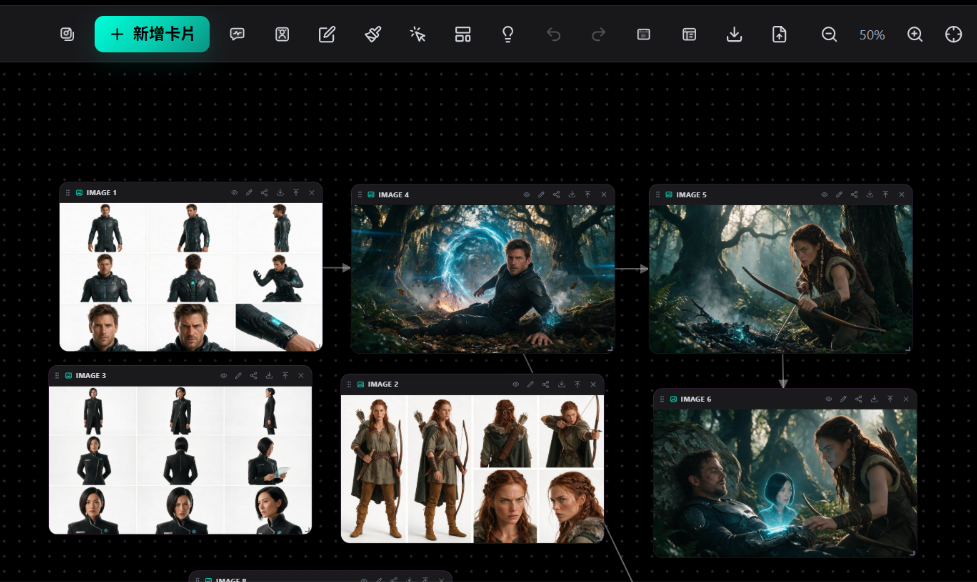This screenshot has height=582, width=977.
Task: Click the lightbulb idea icon
Action: click(508, 34)
